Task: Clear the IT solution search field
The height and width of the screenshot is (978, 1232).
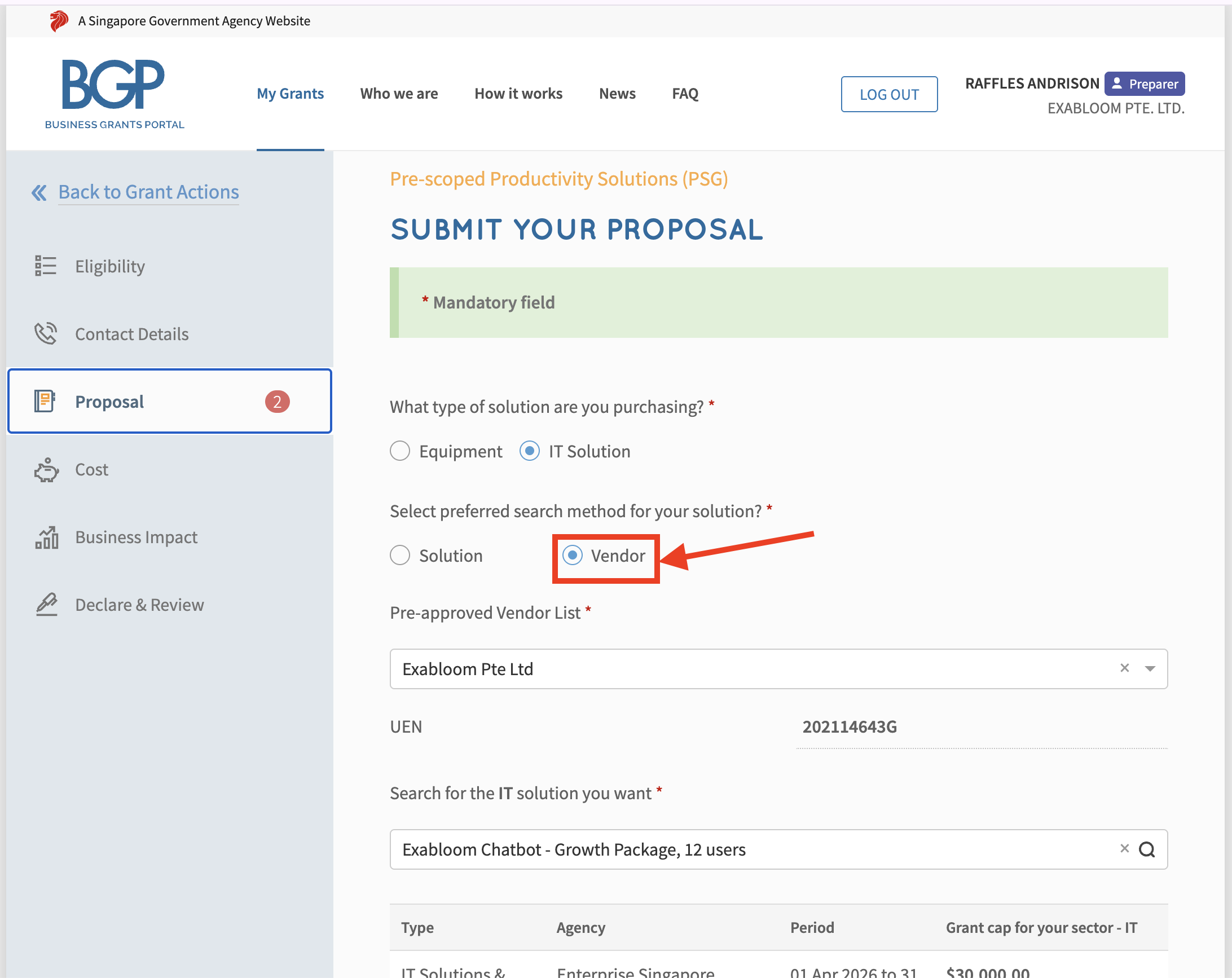Action: (1124, 848)
